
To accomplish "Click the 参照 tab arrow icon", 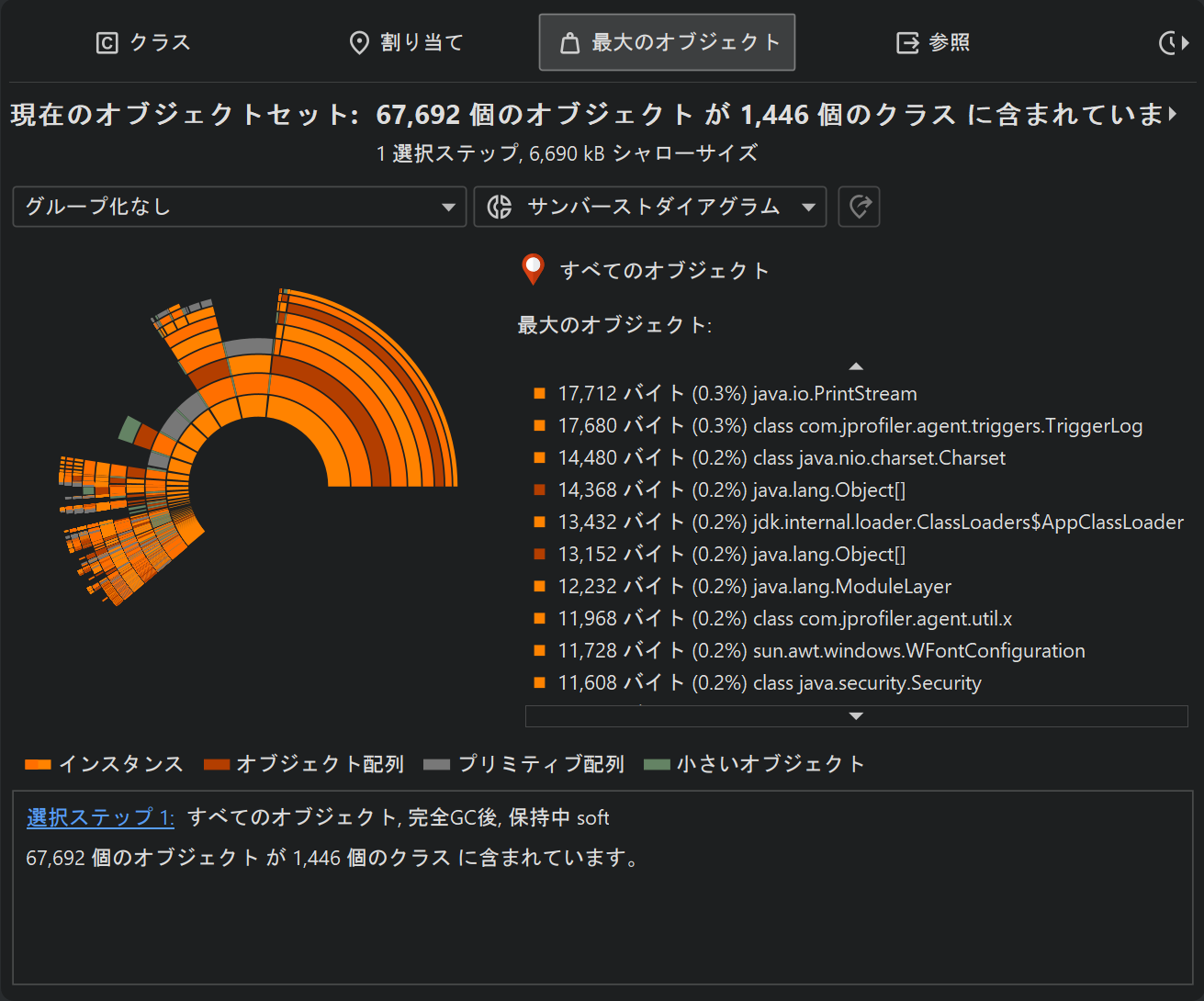I will coord(907,43).
